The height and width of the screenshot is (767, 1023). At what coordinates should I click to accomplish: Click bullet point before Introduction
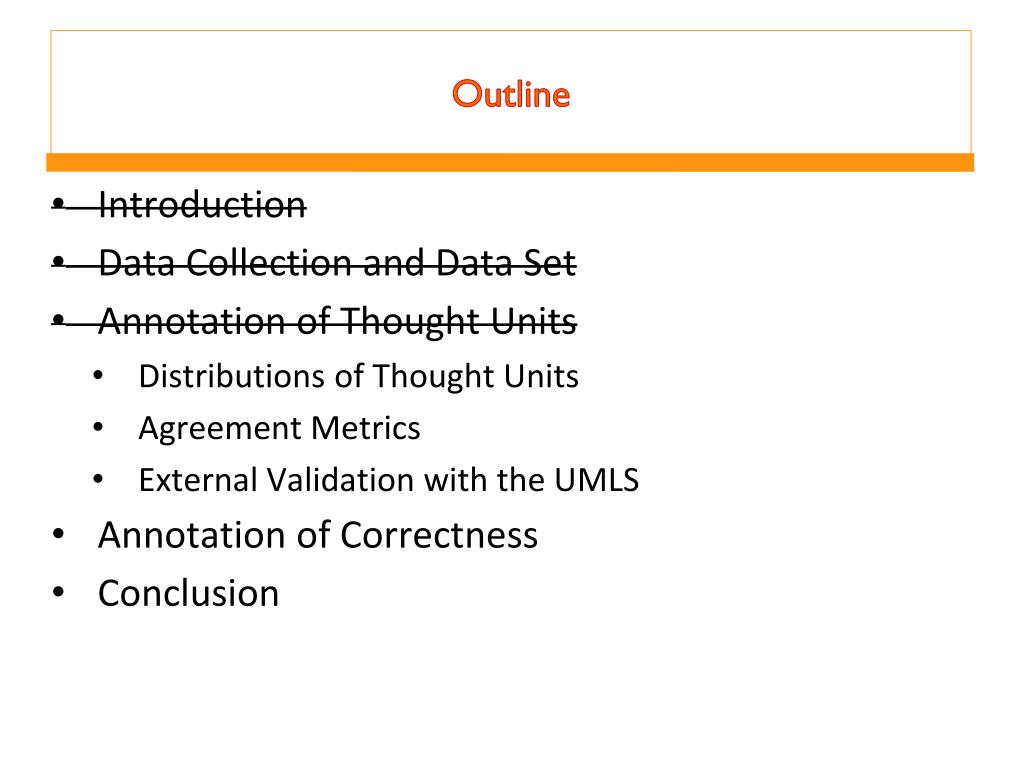(59, 205)
